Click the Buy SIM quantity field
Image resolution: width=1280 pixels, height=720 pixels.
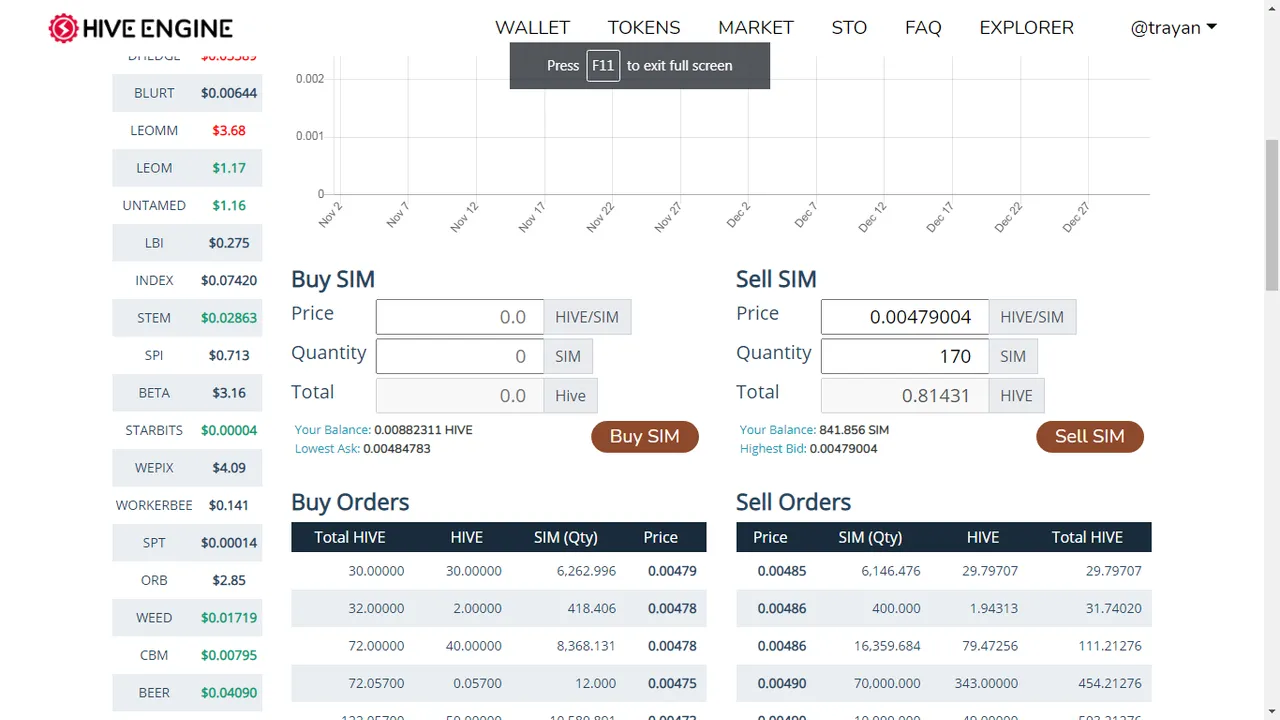pos(460,356)
